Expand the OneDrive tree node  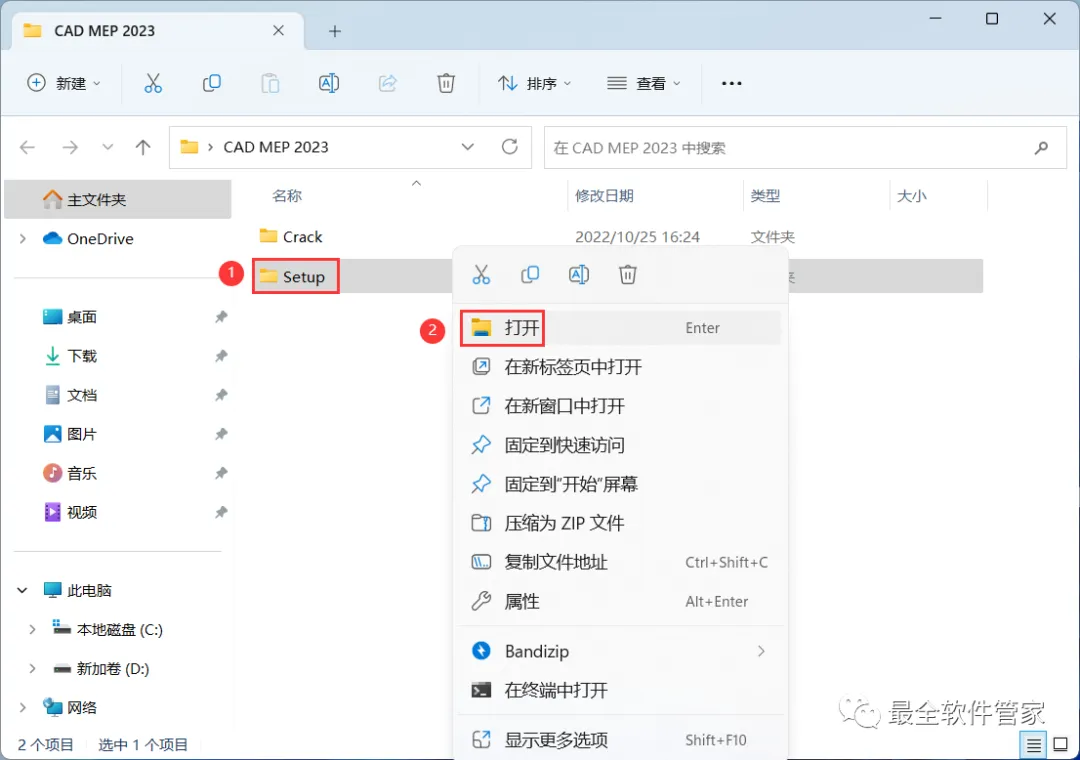23,238
